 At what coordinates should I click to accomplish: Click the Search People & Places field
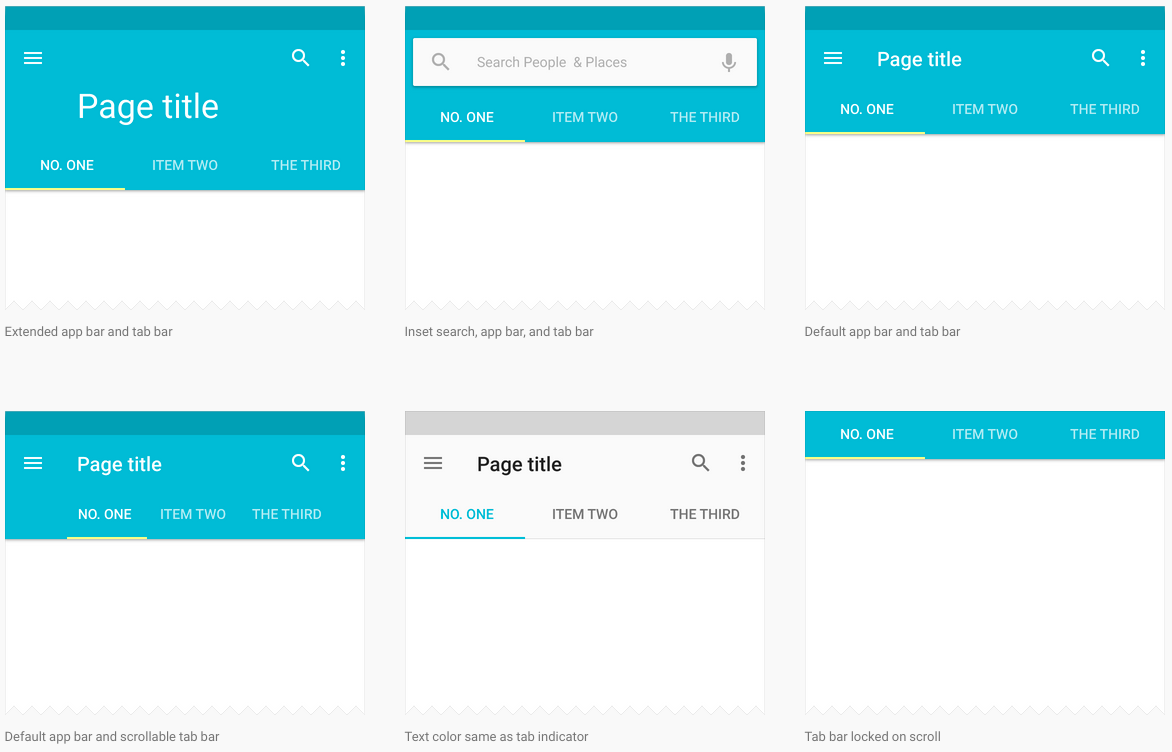585,62
